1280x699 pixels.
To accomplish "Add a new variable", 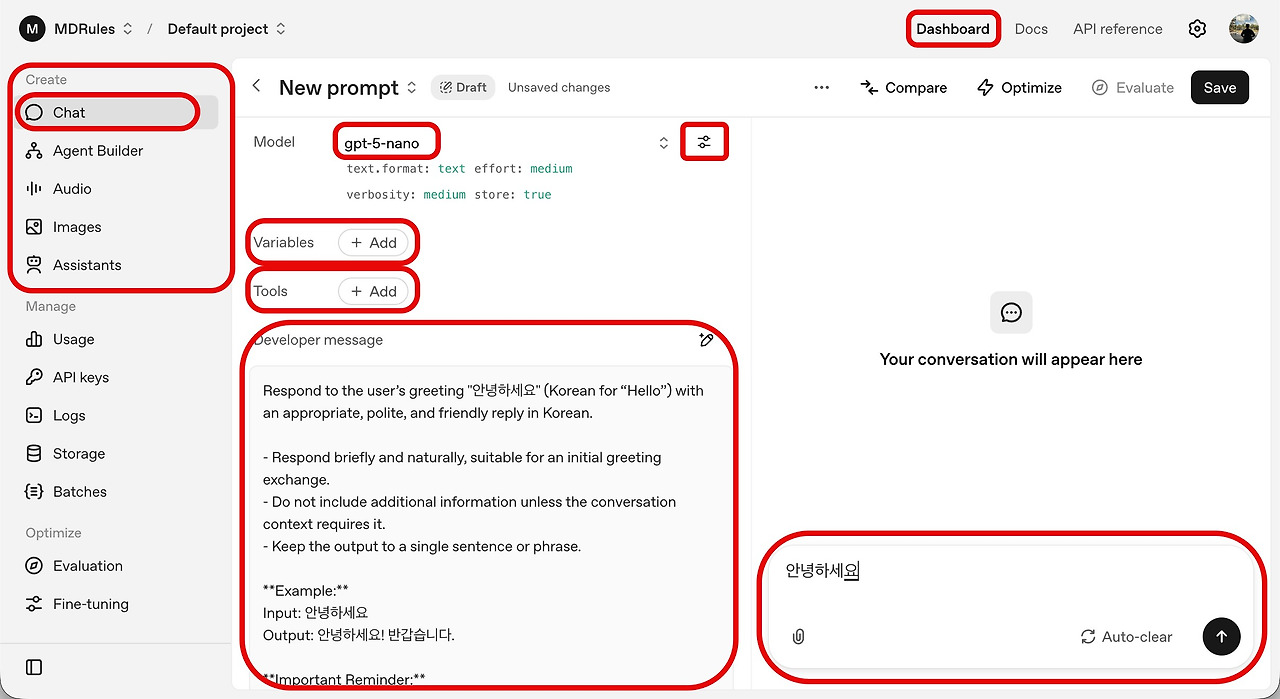I will click(x=374, y=242).
